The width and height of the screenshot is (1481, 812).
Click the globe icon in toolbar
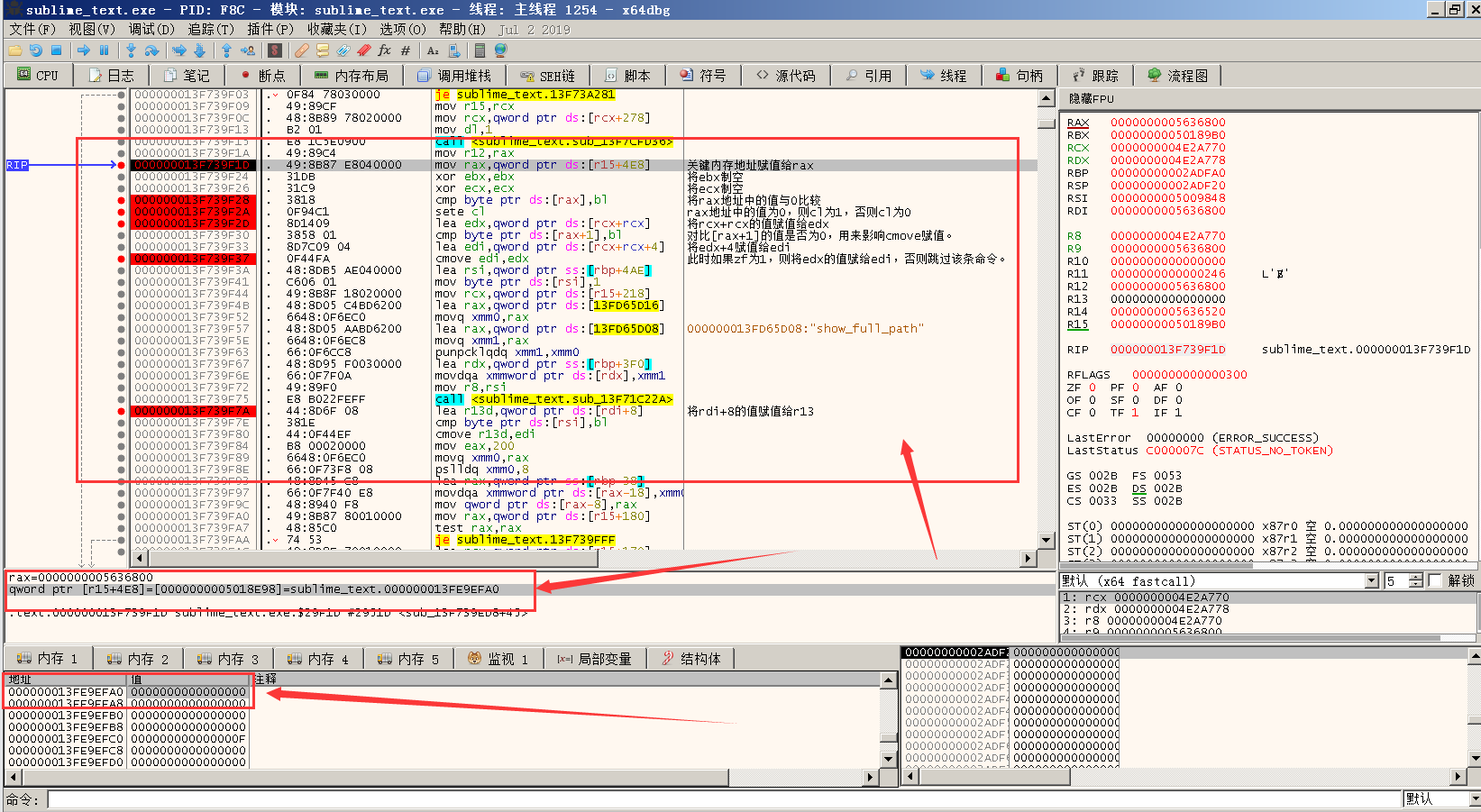point(501,50)
